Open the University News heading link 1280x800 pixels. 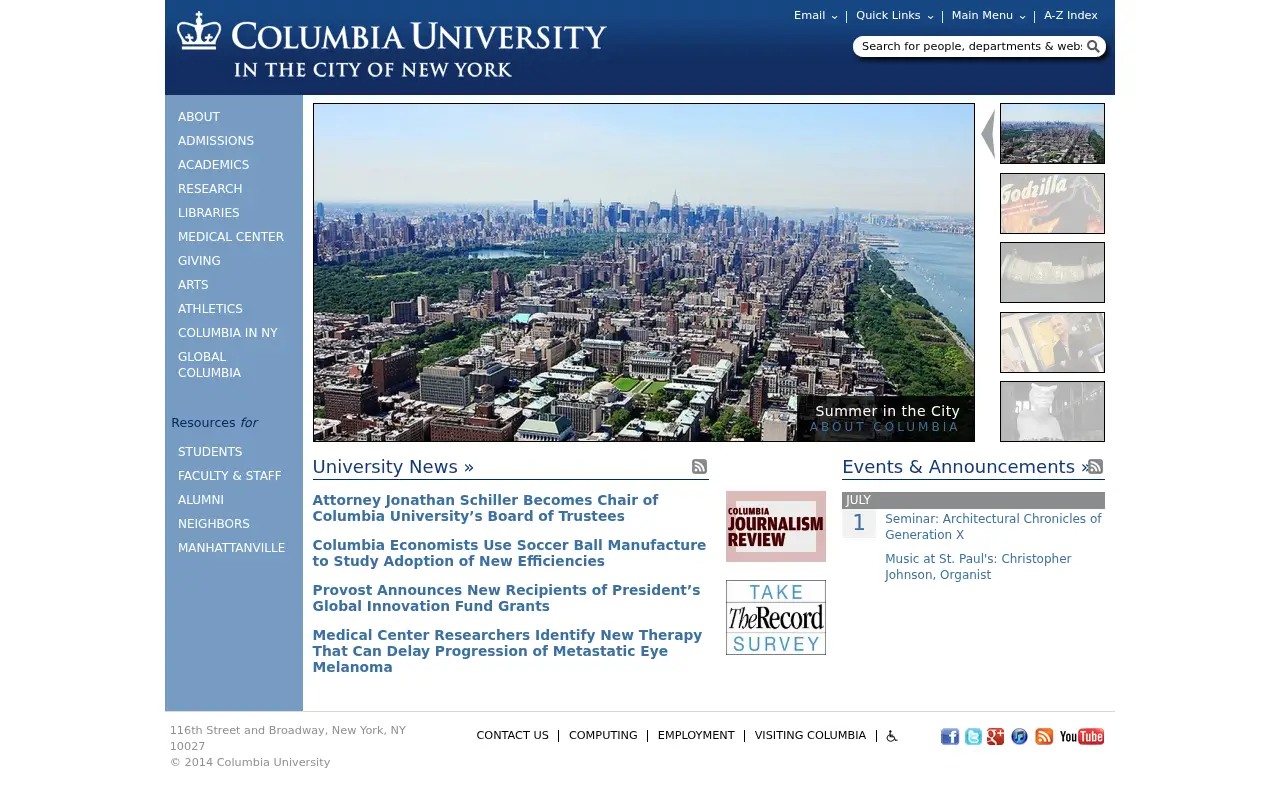tap(393, 467)
